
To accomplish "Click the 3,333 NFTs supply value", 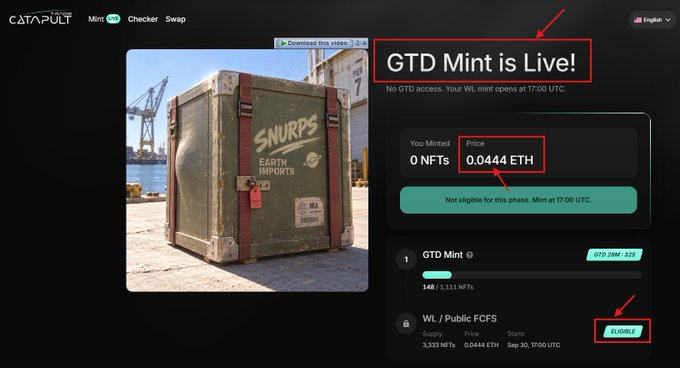I will pyautogui.click(x=439, y=345).
